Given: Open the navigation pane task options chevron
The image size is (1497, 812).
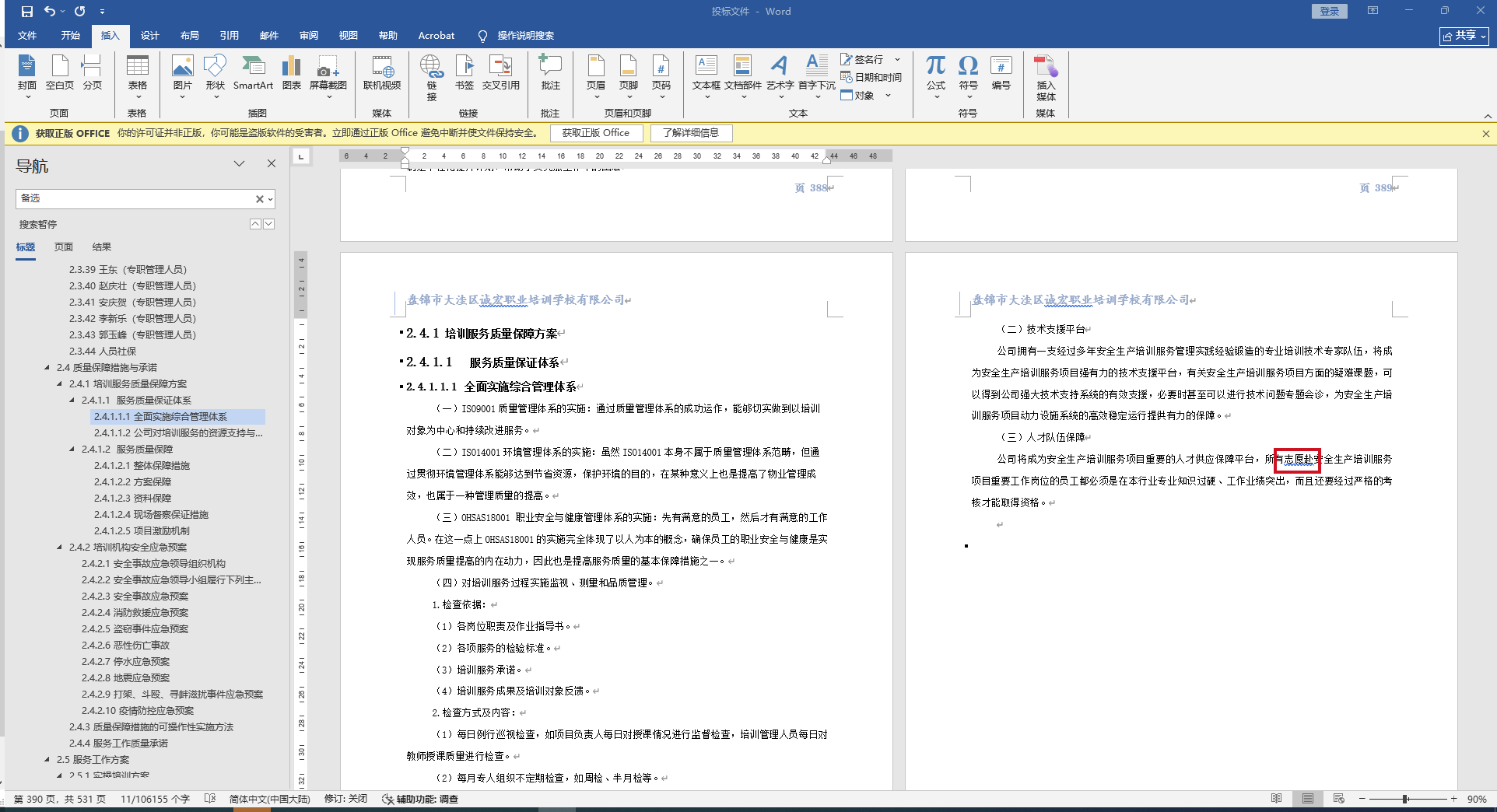Looking at the screenshot, I should (240, 163).
